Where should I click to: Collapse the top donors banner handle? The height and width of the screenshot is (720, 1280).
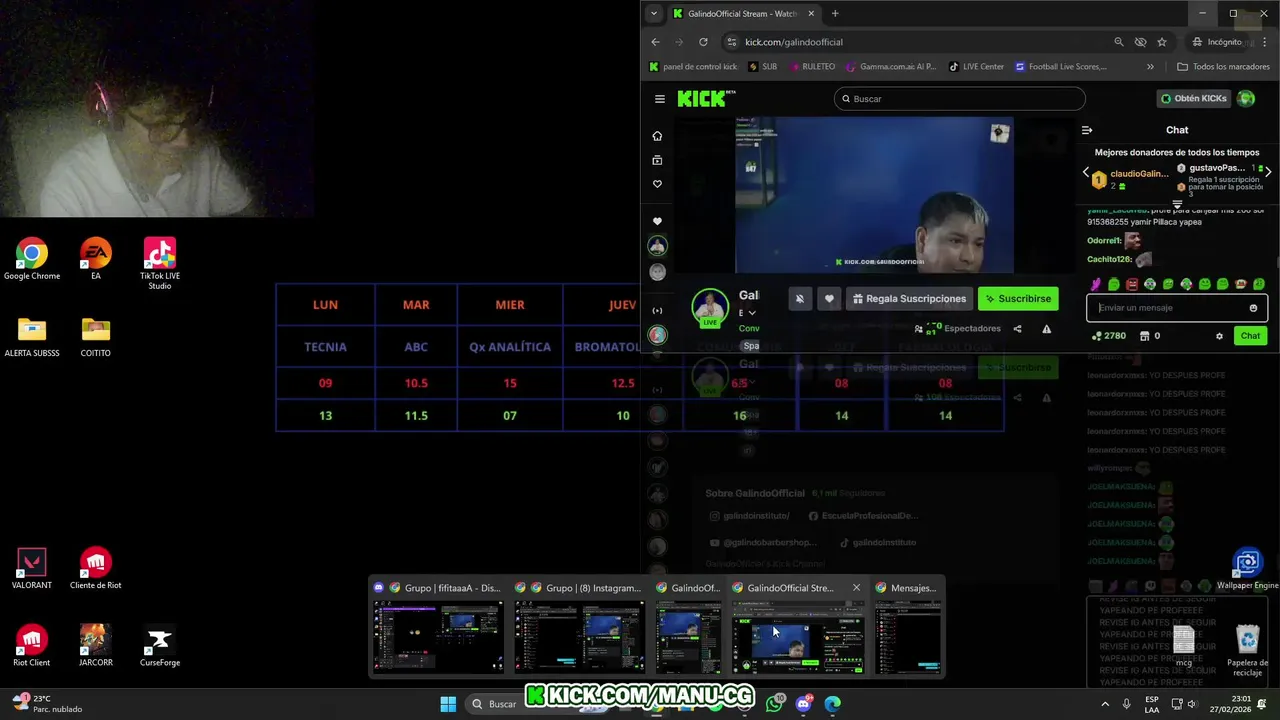1177,204
